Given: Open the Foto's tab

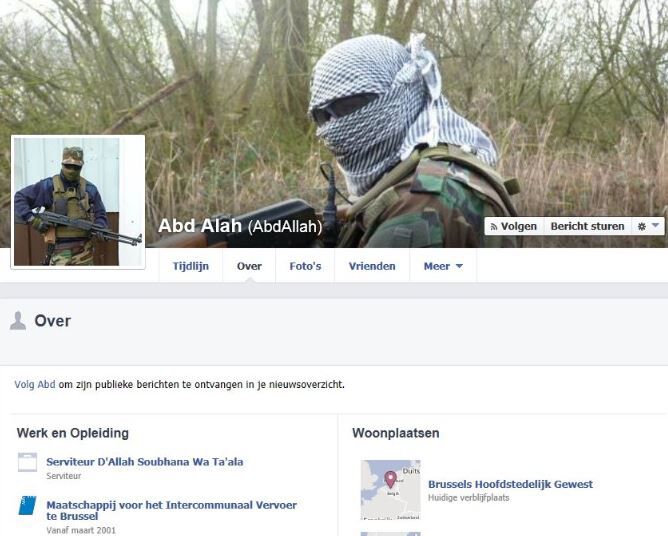Looking at the screenshot, I should (305, 266).
